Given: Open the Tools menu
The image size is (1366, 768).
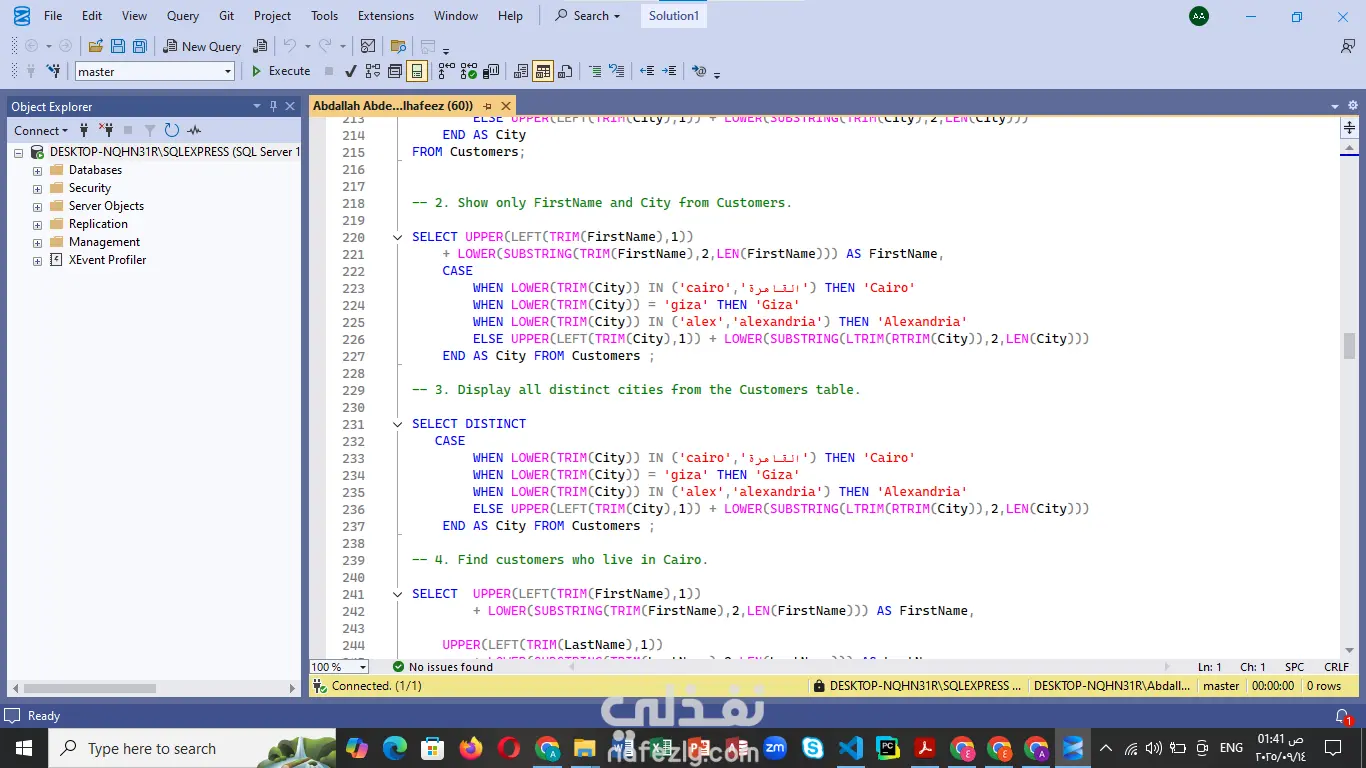Looking at the screenshot, I should (324, 16).
